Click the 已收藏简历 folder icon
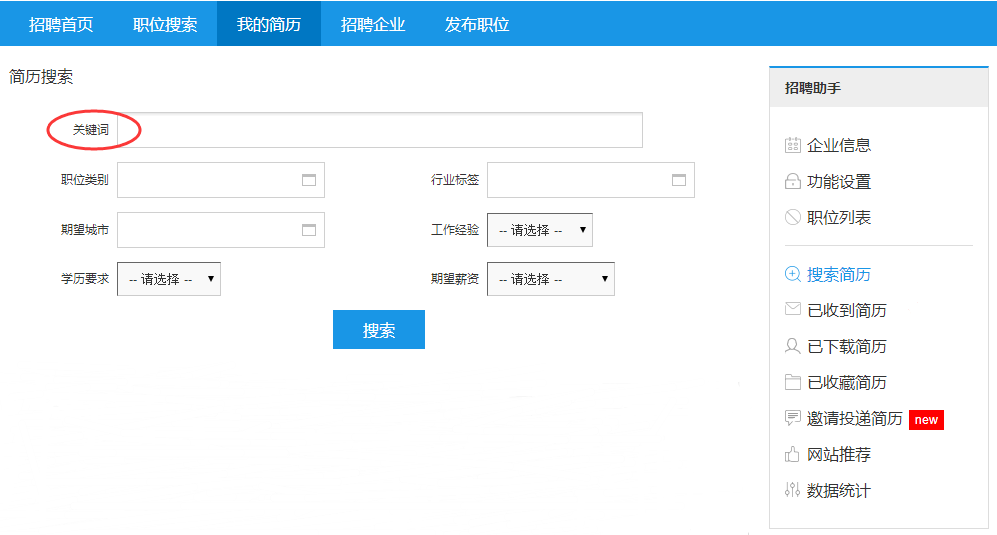 pos(792,382)
